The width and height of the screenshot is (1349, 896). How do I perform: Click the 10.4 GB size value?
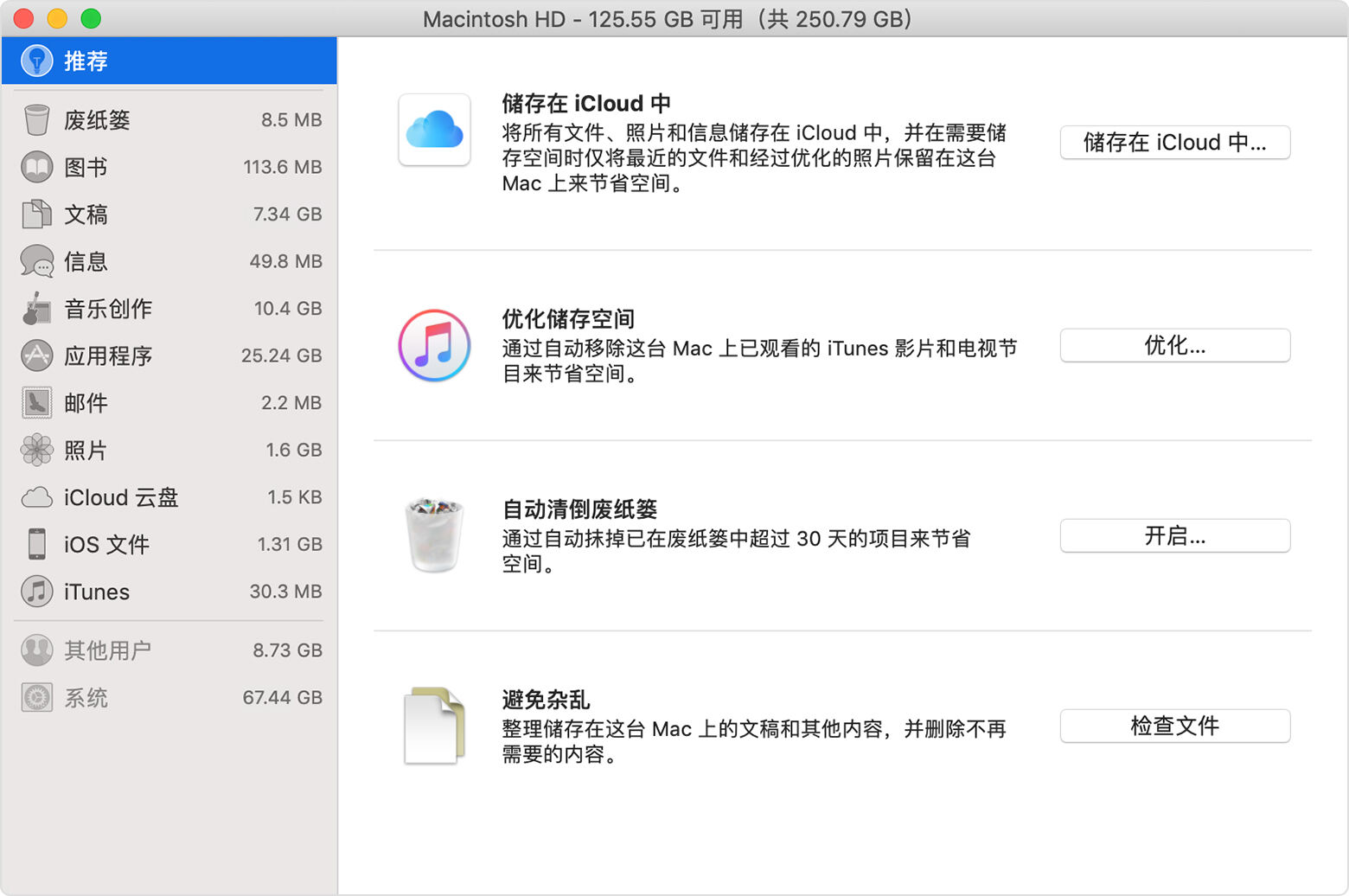point(288,308)
